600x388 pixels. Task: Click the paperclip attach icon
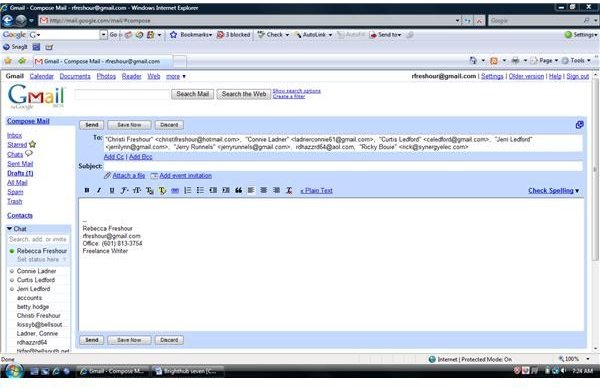coord(108,176)
